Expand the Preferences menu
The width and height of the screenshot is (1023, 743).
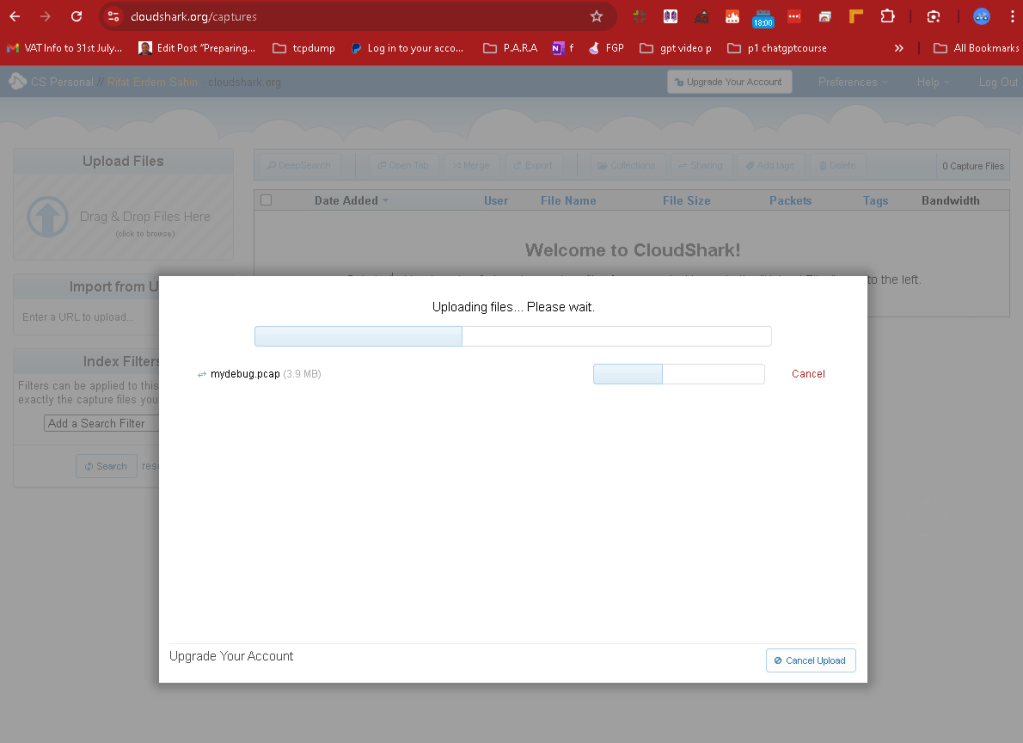click(852, 82)
